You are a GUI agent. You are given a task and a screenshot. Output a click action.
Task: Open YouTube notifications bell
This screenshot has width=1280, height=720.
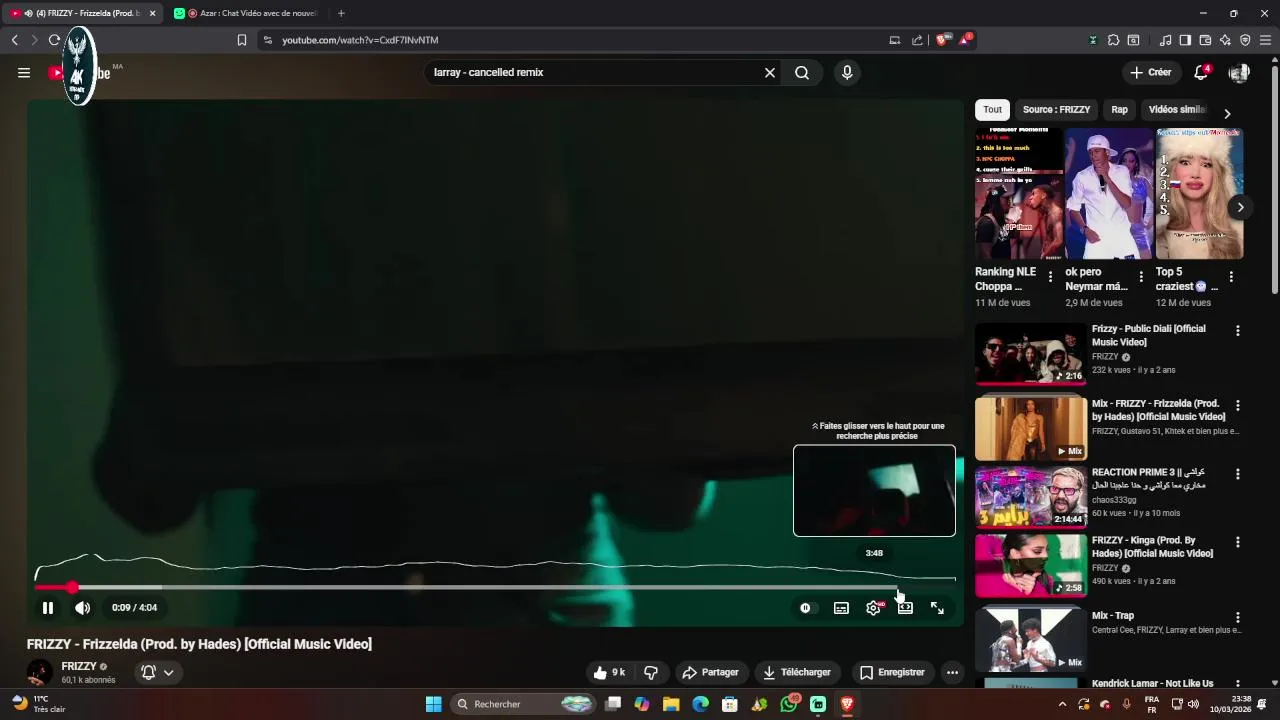coord(1201,72)
